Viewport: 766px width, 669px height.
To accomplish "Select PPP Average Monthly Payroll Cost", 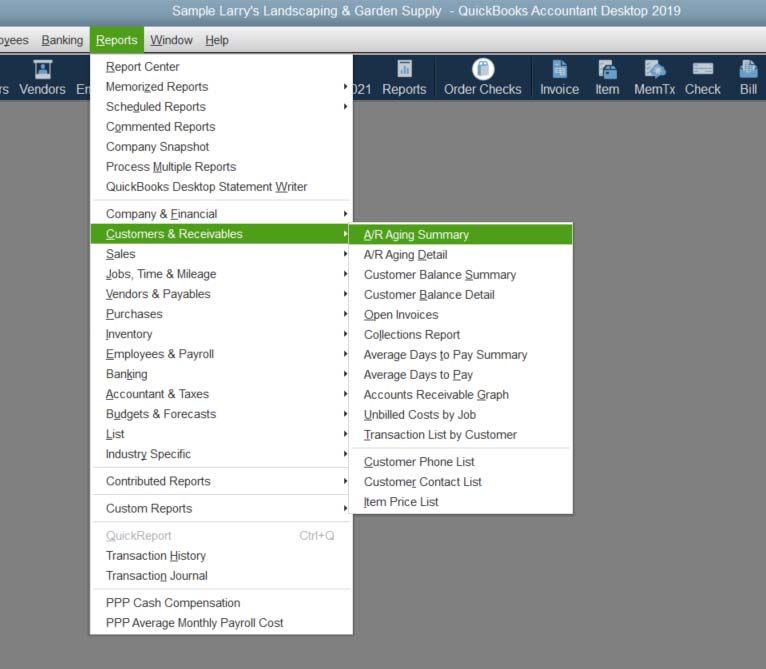I will point(221,623).
